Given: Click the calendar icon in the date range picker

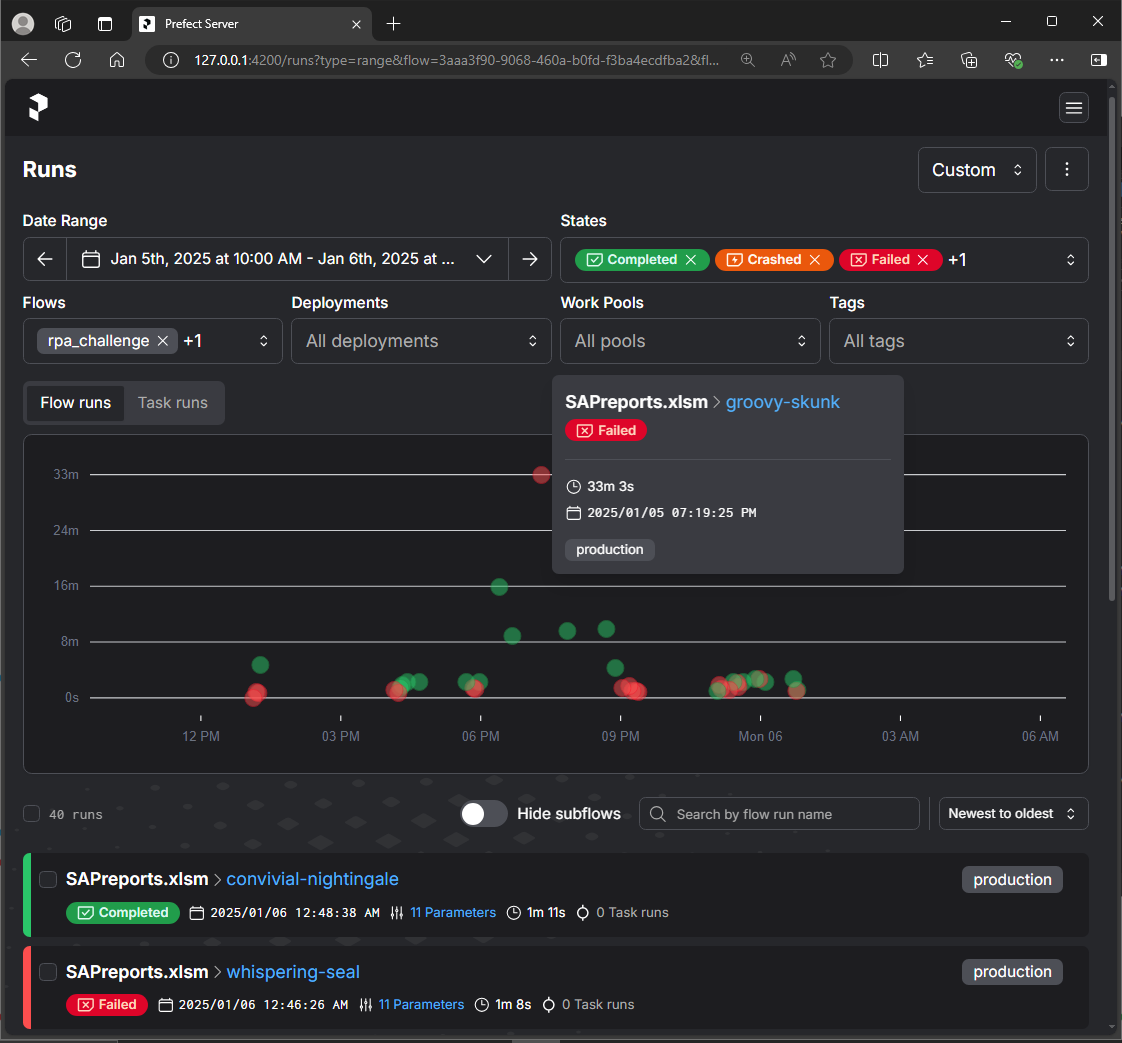Looking at the screenshot, I should [x=91, y=259].
